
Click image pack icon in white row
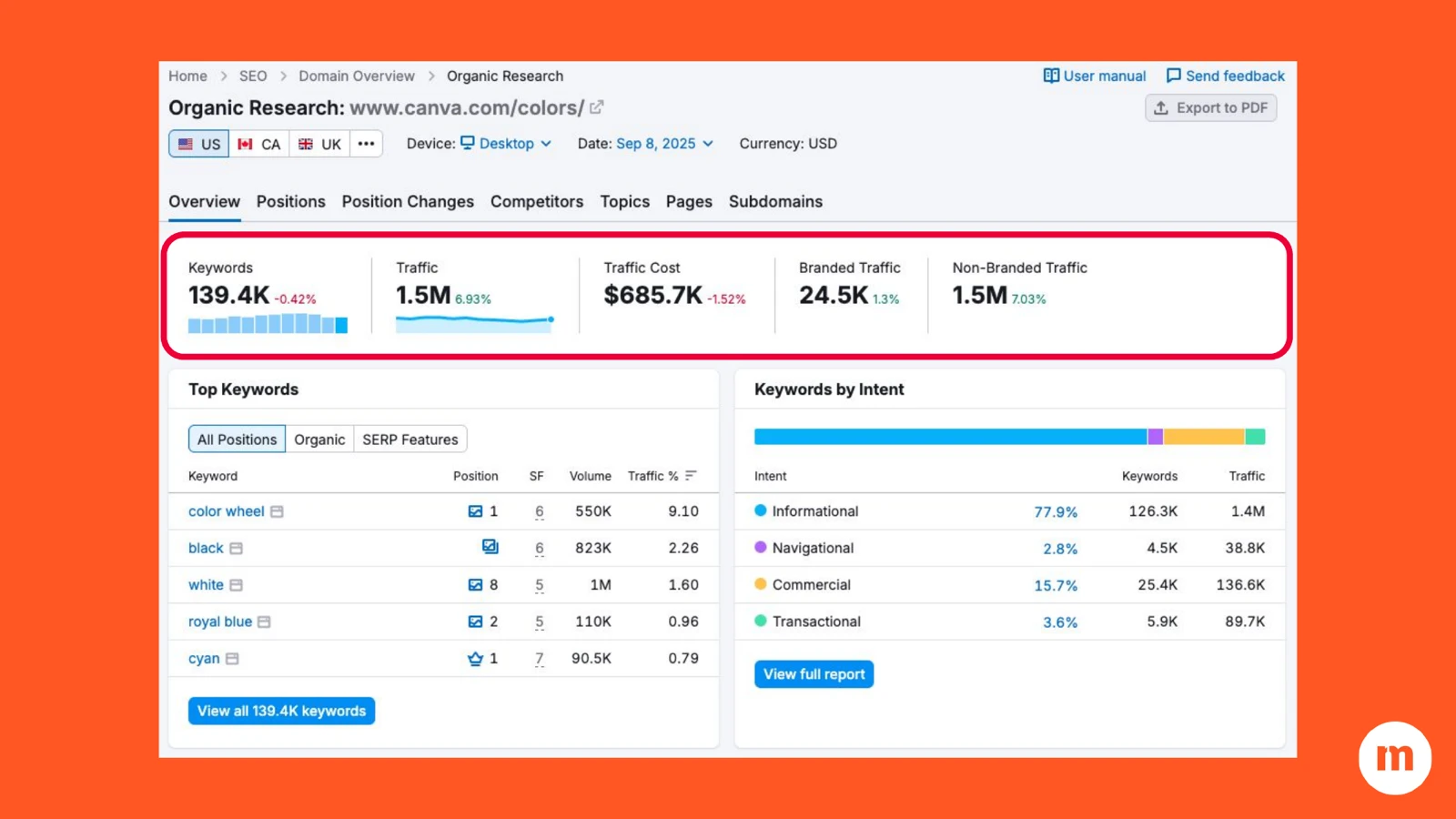tap(475, 585)
